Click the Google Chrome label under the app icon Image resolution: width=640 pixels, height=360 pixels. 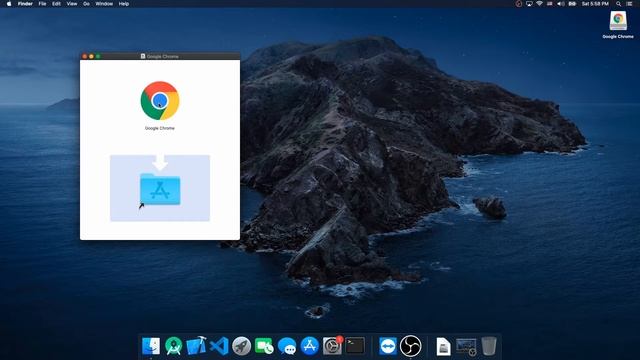point(160,128)
